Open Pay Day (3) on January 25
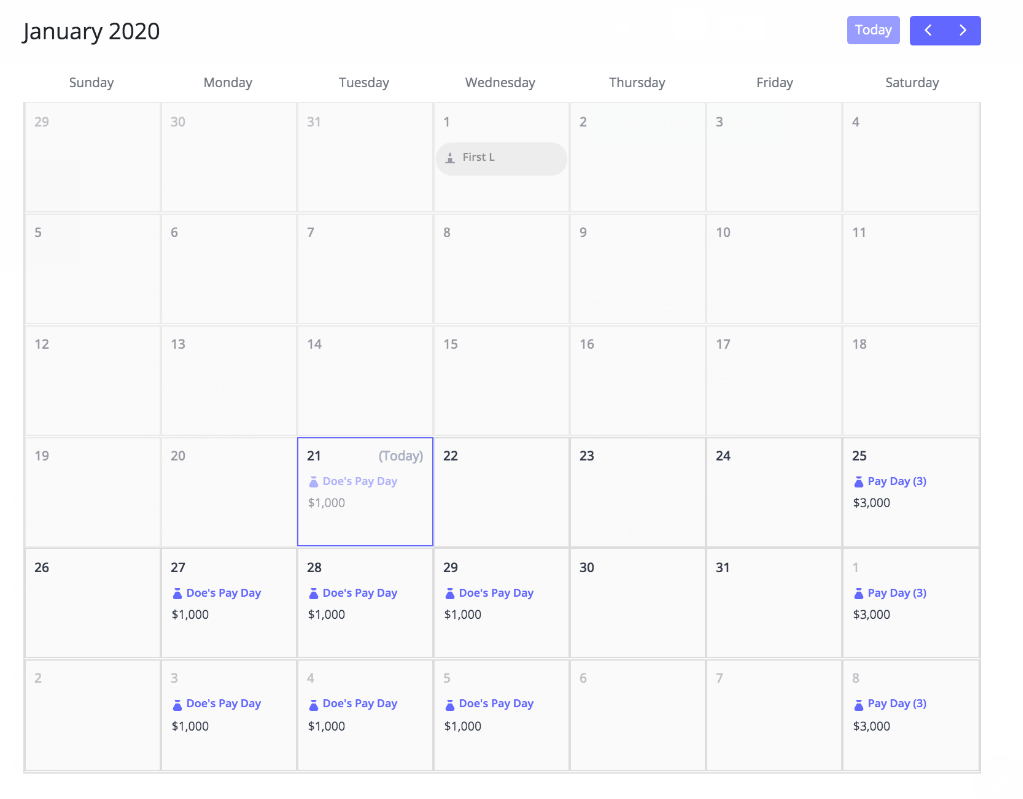The image size is (1023, 799). click(896, 481)
